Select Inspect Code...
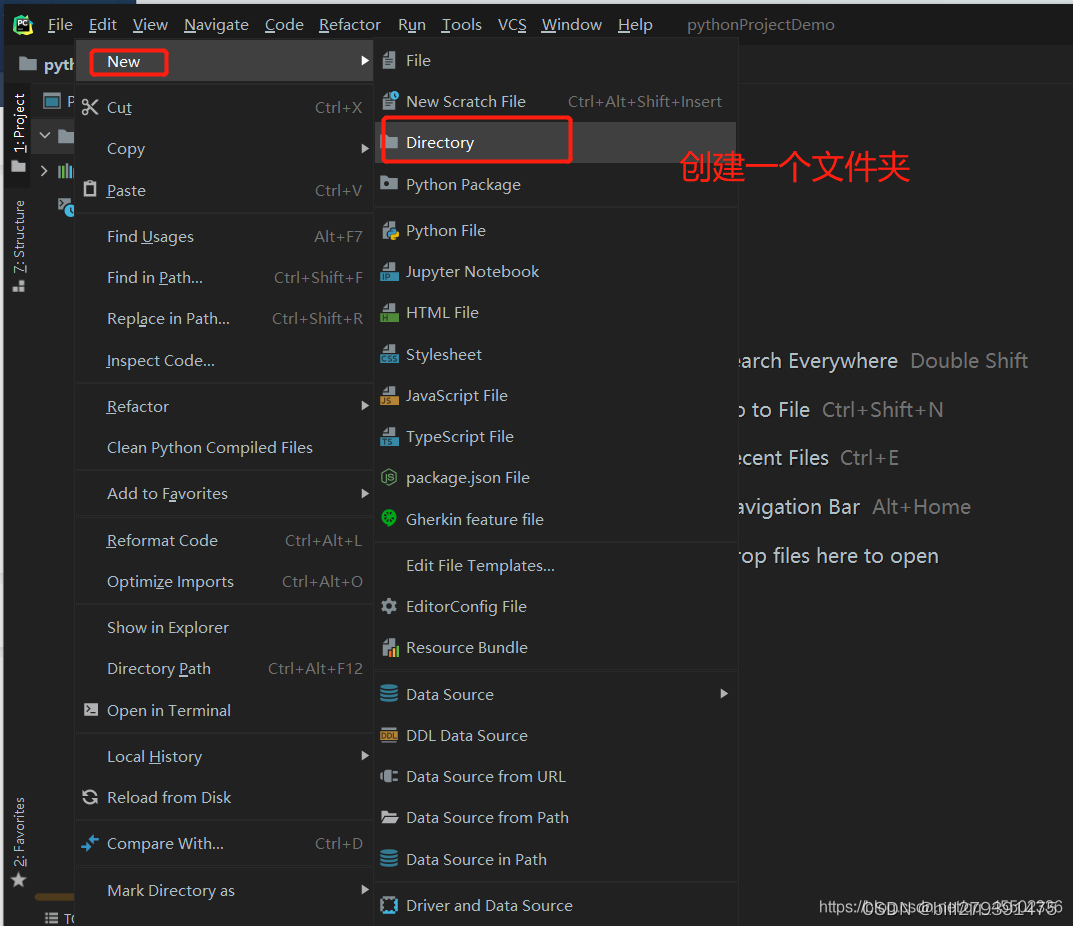Viewport: 1073px width, 926px height. point(225,361)
